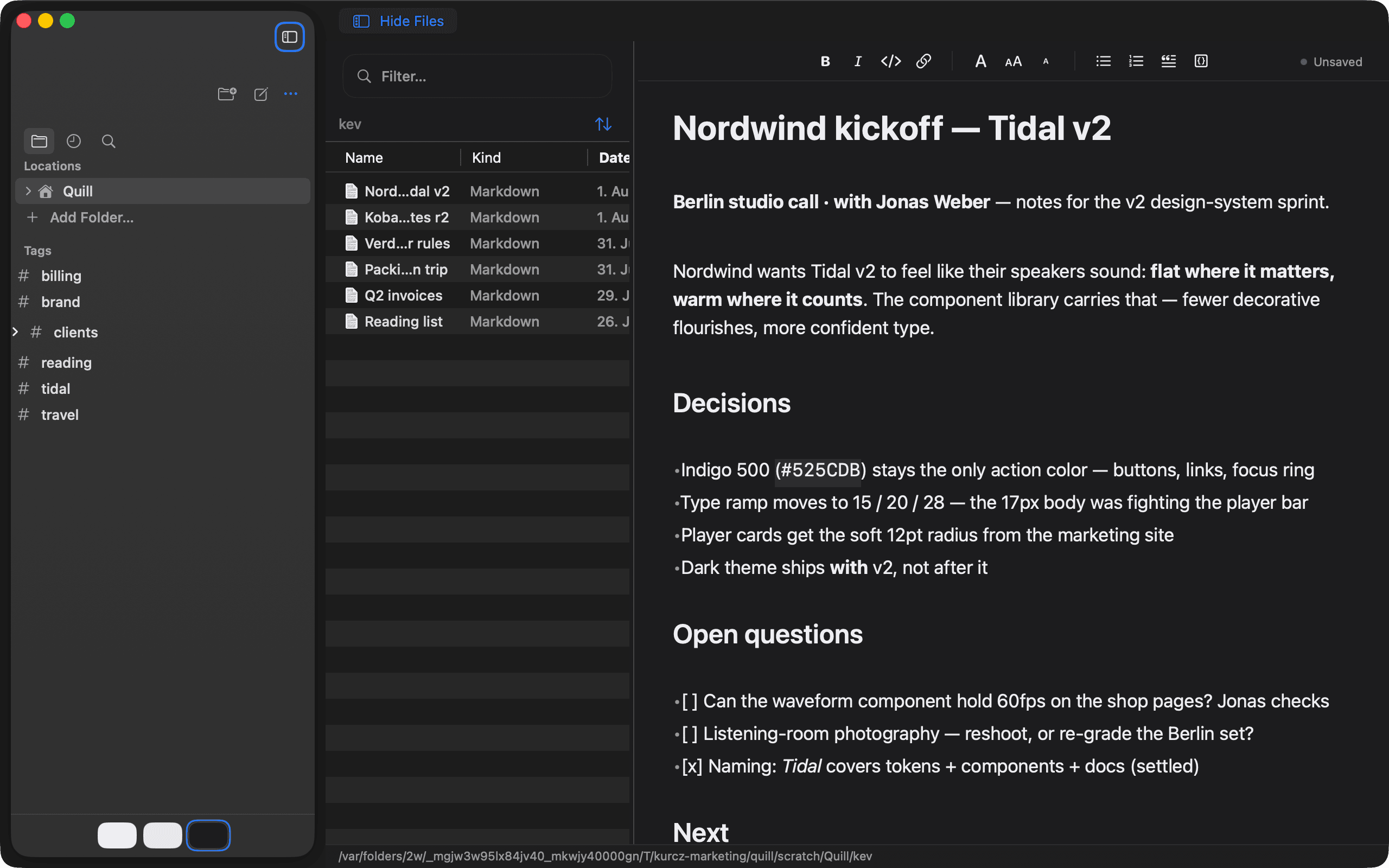Switch to the recents clock tab

[73, 141]
